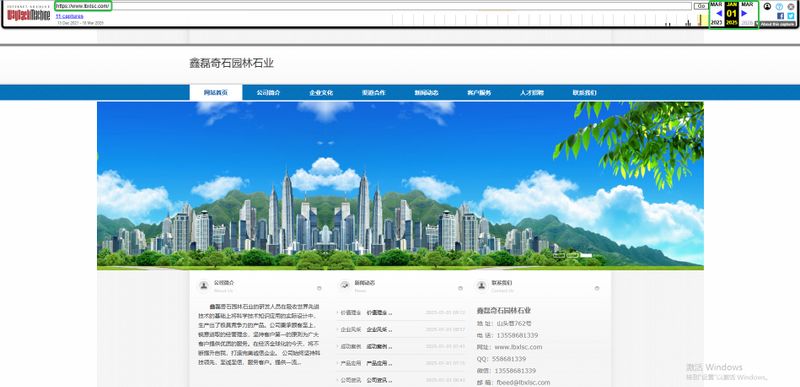This screenshot has width=800, height=387.
Task: Open the 渠道合作 navigation menu item
Action: click(374, 93)
